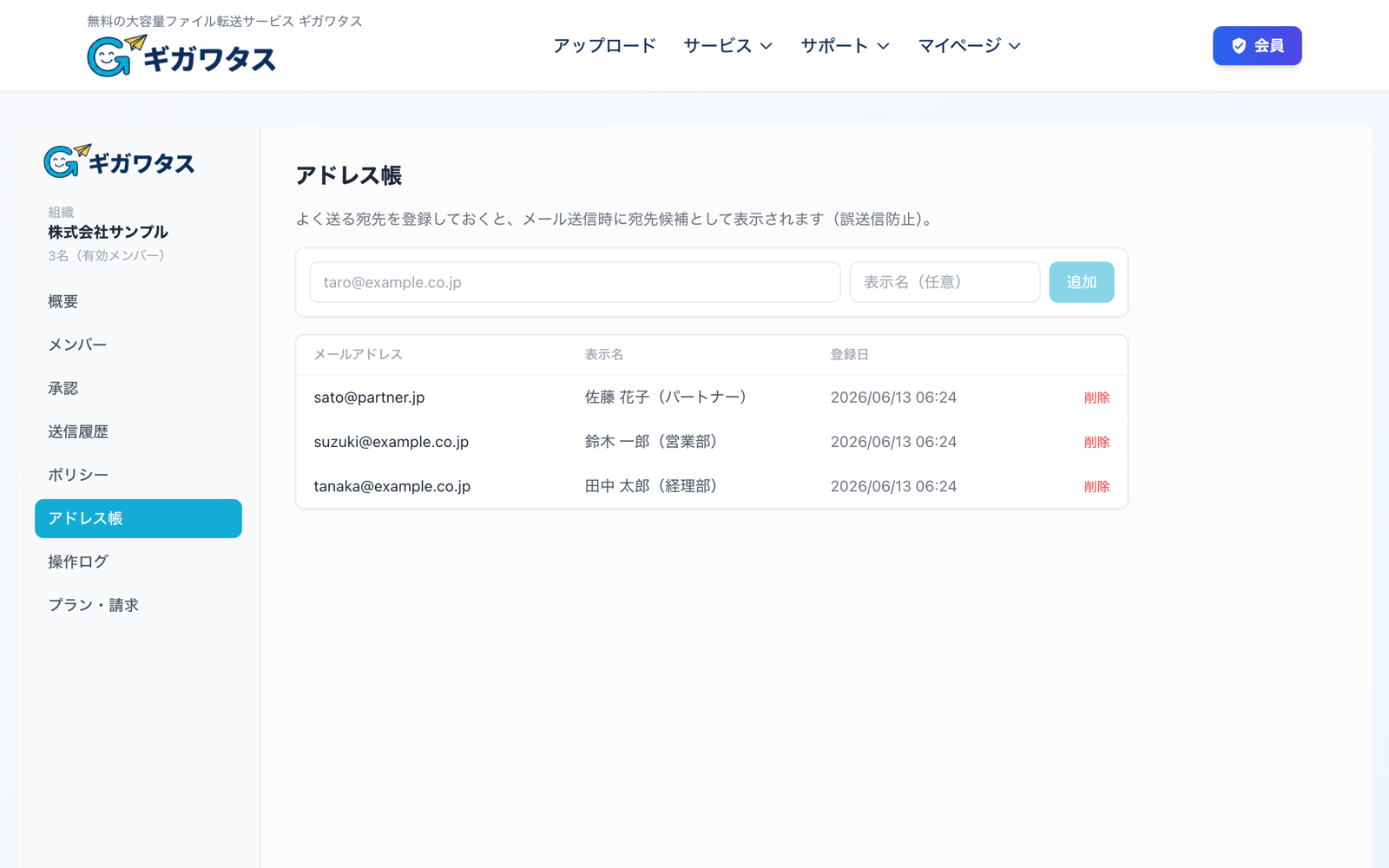1389x868 pixels.
Task: Click the name 佐藤 花子（パートナー）
Action: tap(666, 397)
